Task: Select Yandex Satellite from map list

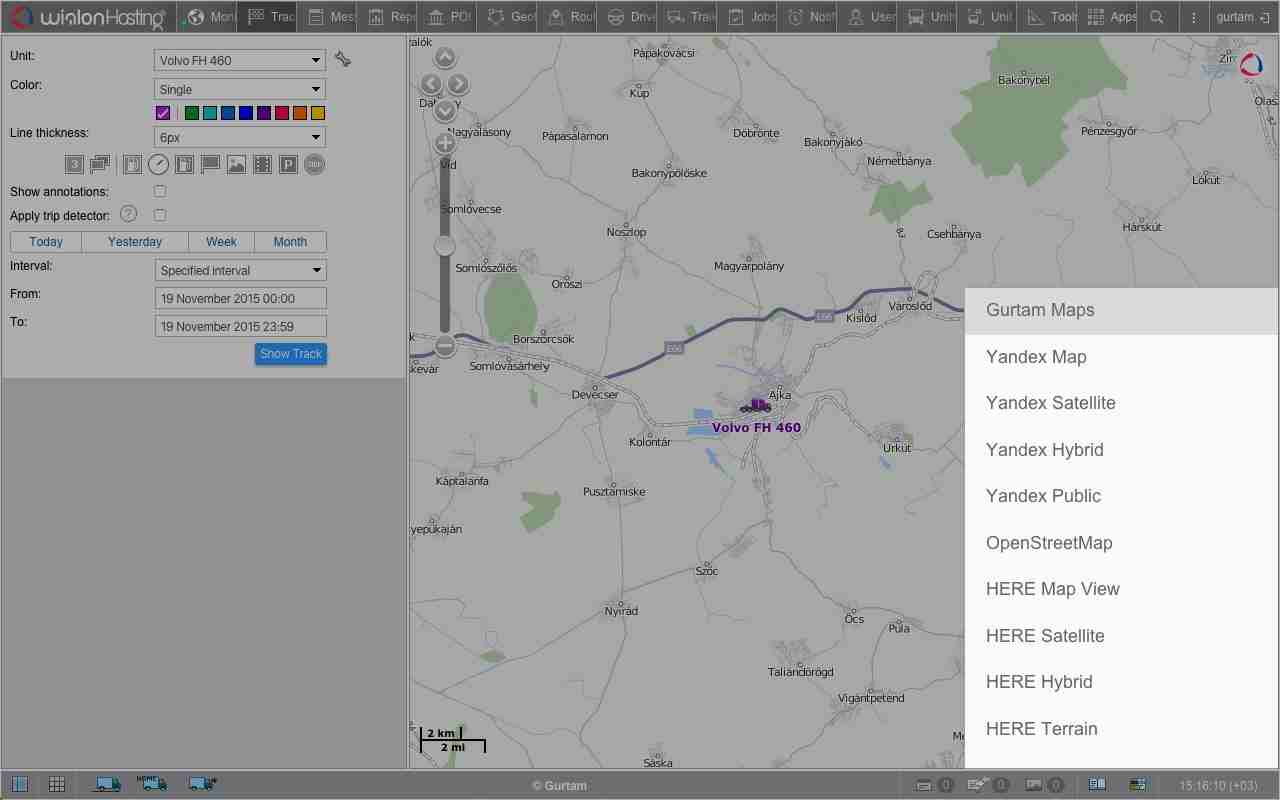Action: pos(1050,403)
